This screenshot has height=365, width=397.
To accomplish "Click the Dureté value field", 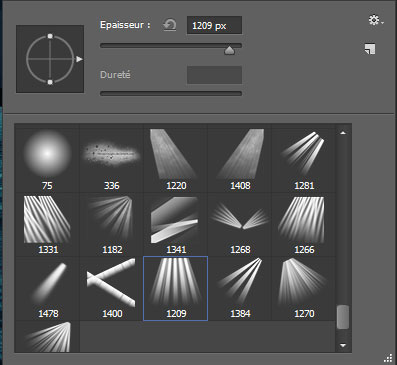I will [x=214, y=75].
